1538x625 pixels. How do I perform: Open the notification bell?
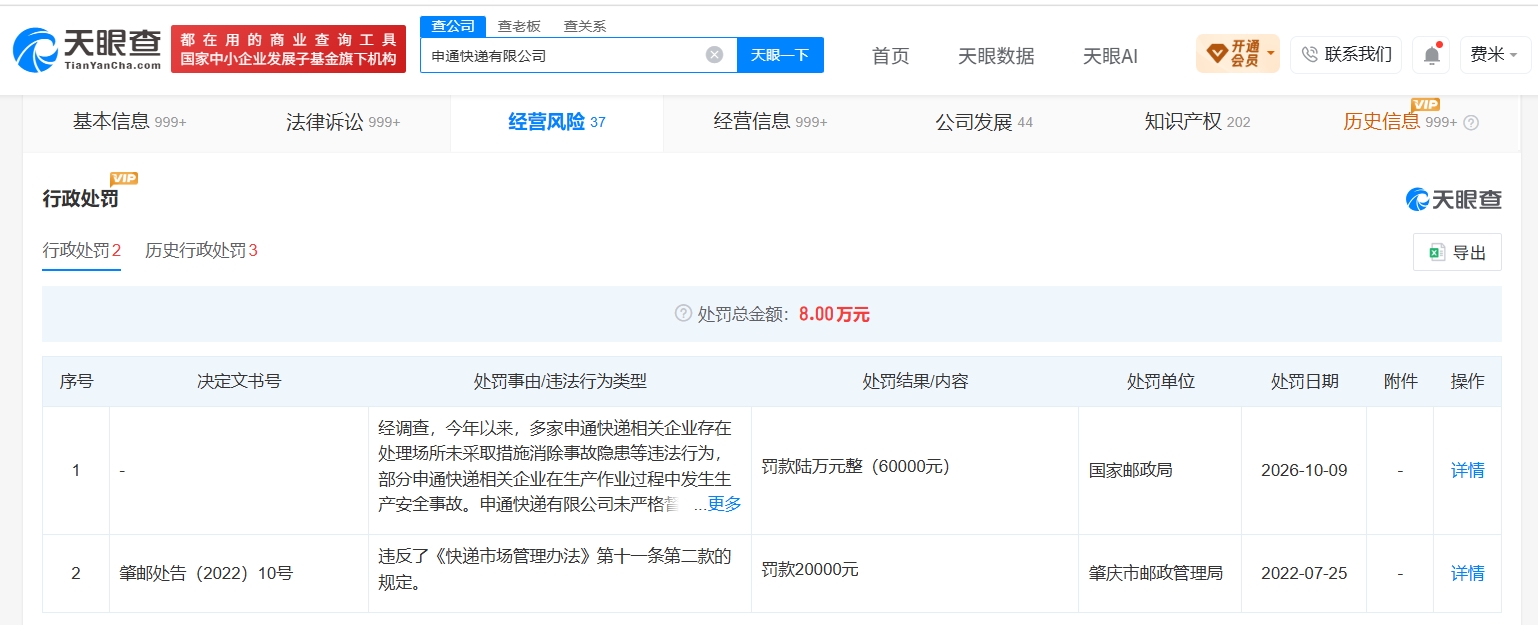click(x=1431, y=55)
